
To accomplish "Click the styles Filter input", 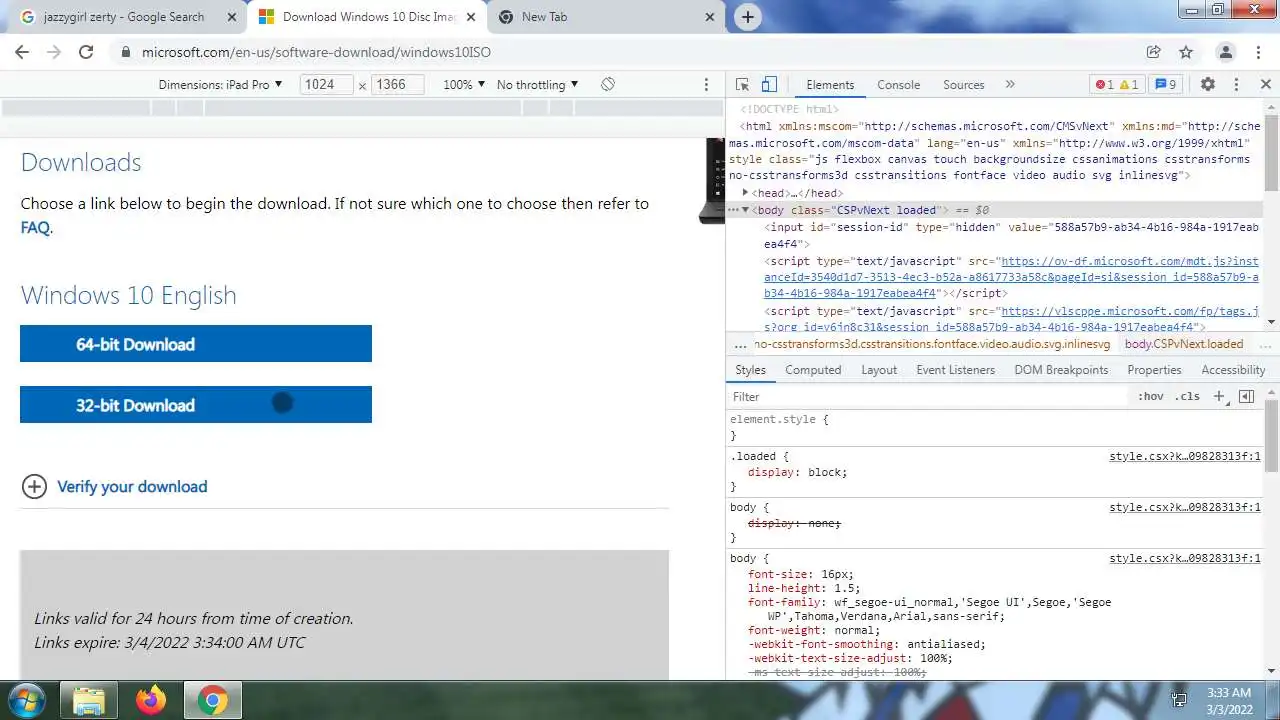I will point(928,397).
